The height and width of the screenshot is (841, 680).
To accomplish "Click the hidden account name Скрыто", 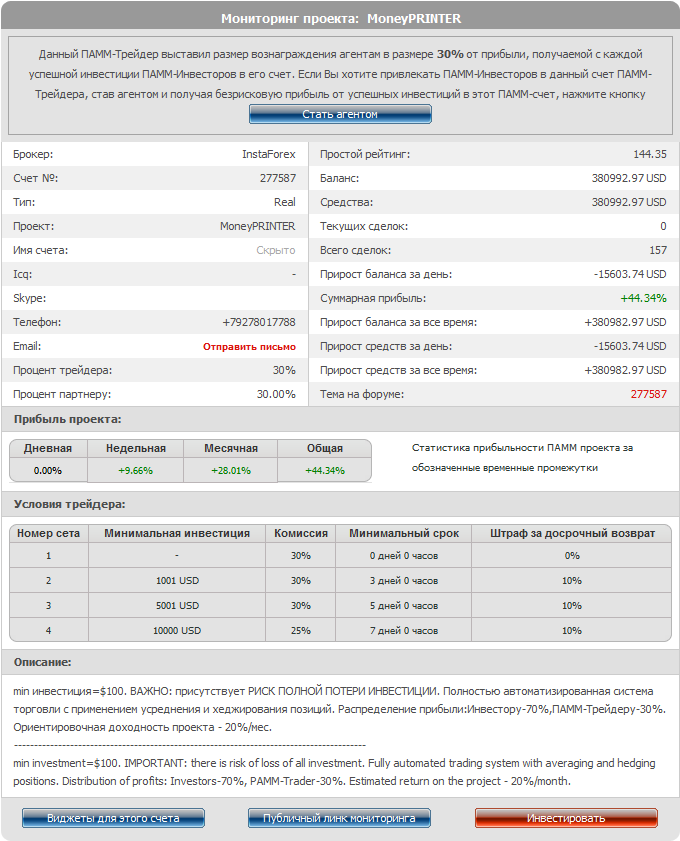I will [275, 250].
